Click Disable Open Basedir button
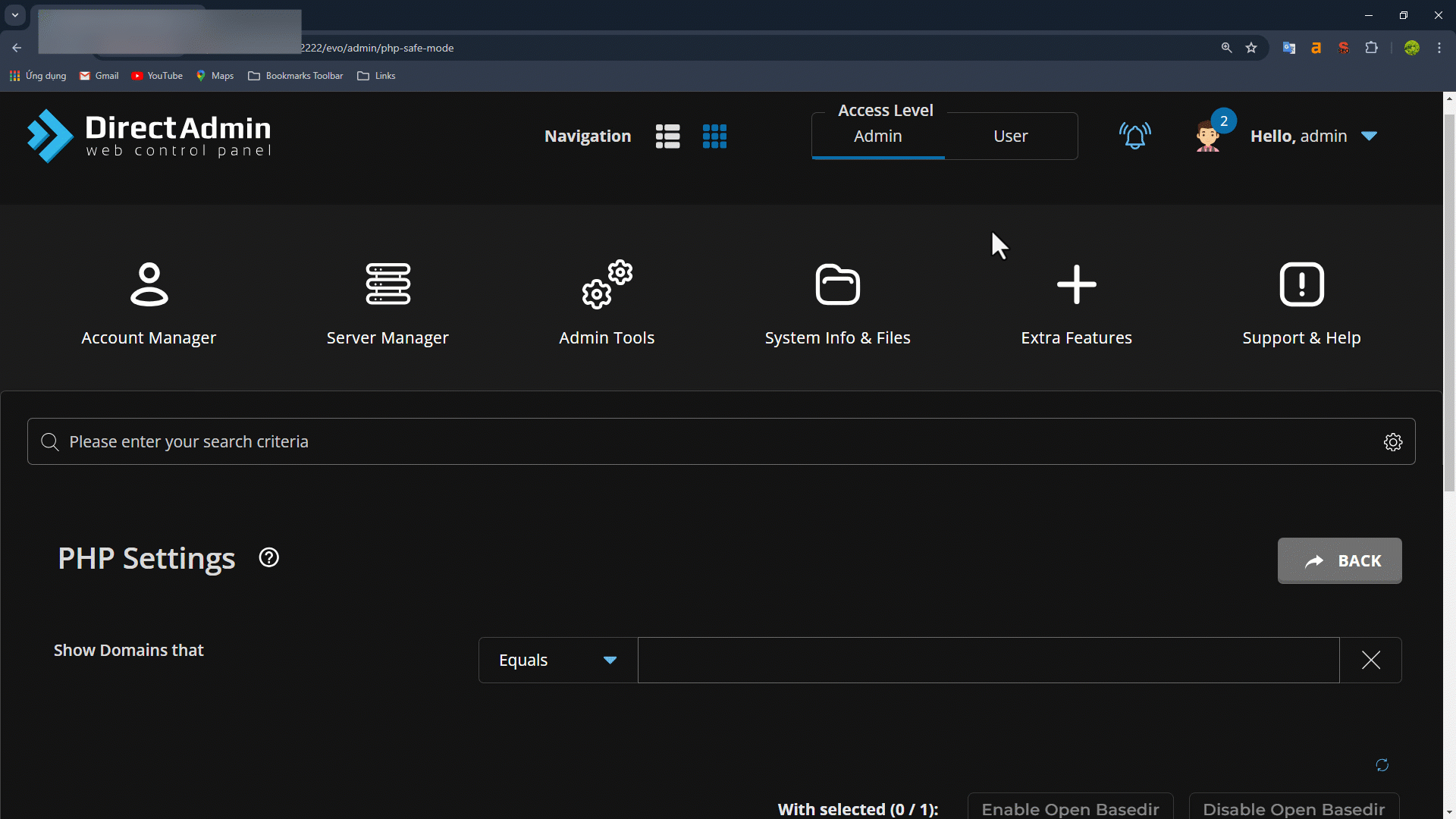 pos(1294,808)
